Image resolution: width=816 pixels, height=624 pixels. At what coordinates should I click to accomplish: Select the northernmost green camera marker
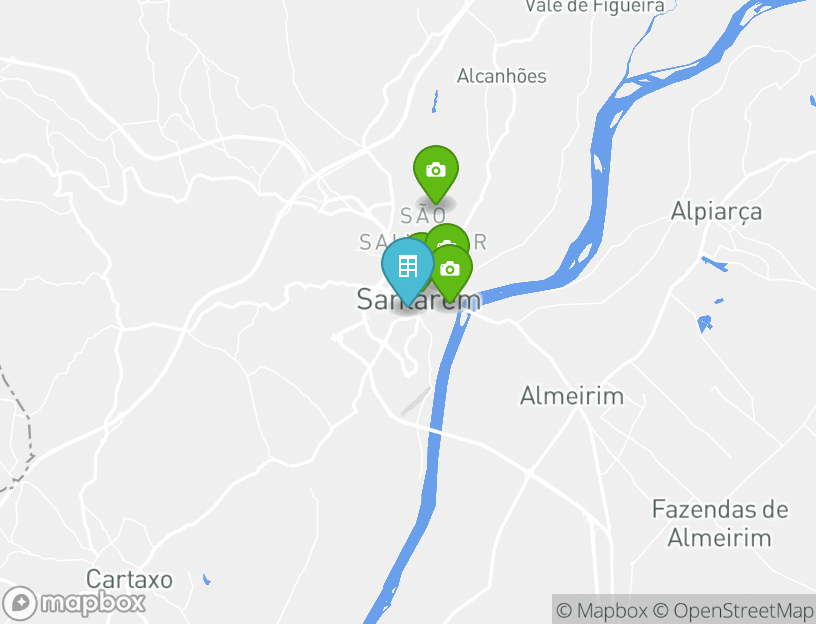point(436,173)
